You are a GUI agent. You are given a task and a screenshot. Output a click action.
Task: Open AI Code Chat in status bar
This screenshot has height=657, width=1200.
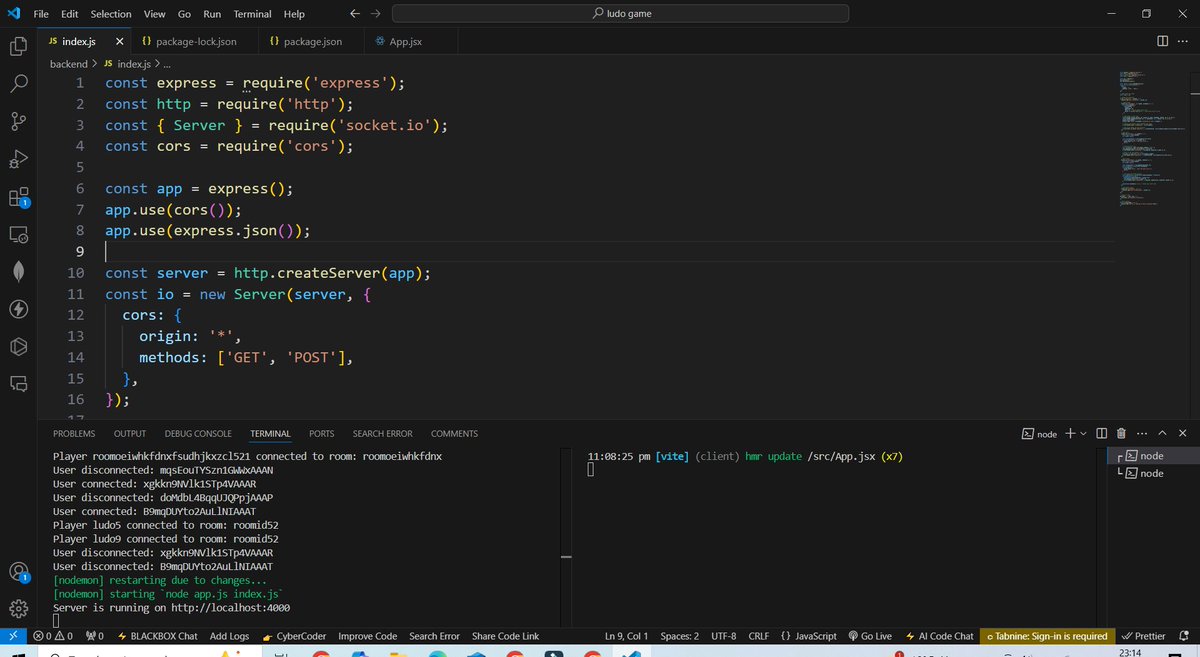938,636
